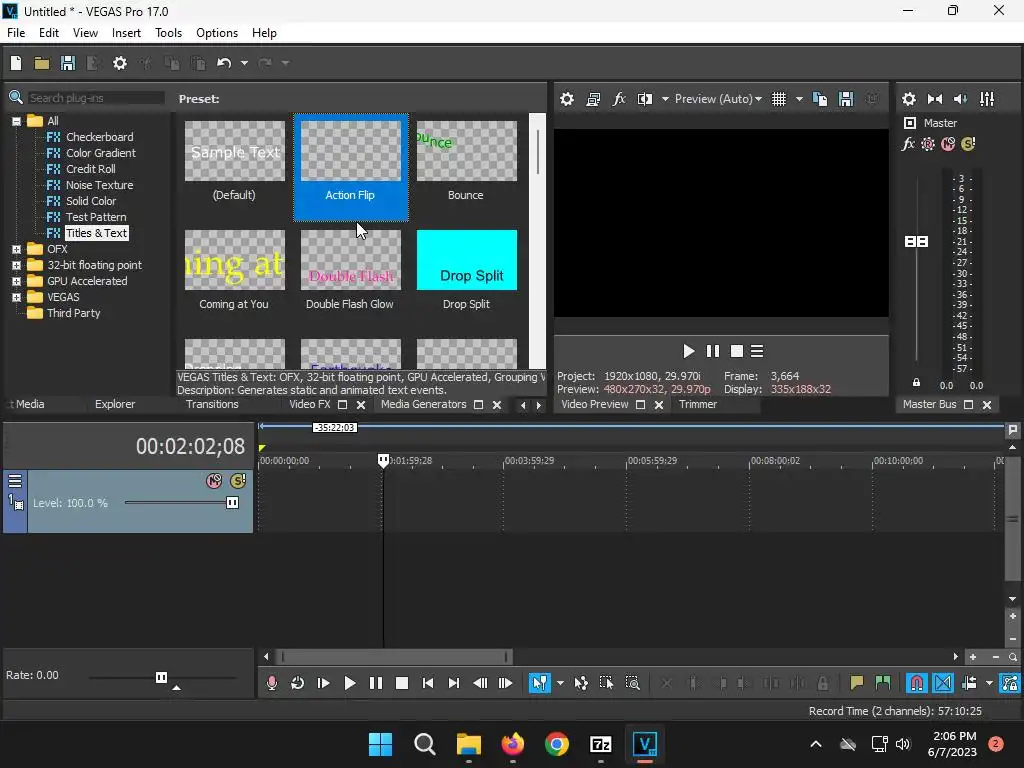1024x768 pixels.
Task: Open the undo history dropdown arrow
Action: click(x=244, y=63)
